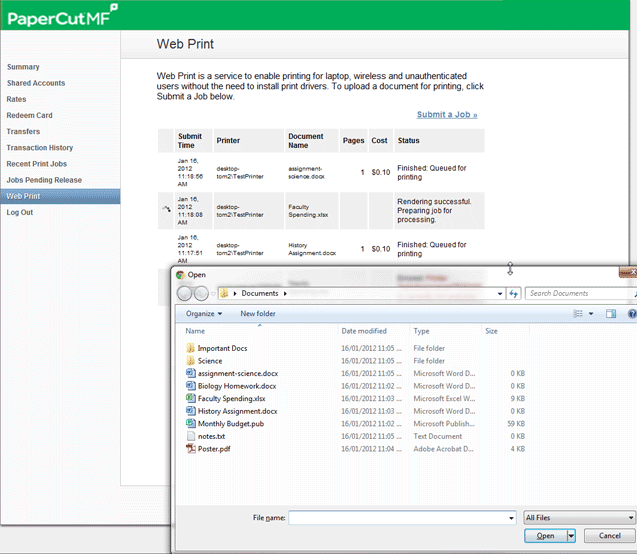Image resolution: width=637 pixels, height=554 pixels.
Task: Click the back navigation arrow in Open dialog
Action: pyautogui.click(x=184, y=293)
